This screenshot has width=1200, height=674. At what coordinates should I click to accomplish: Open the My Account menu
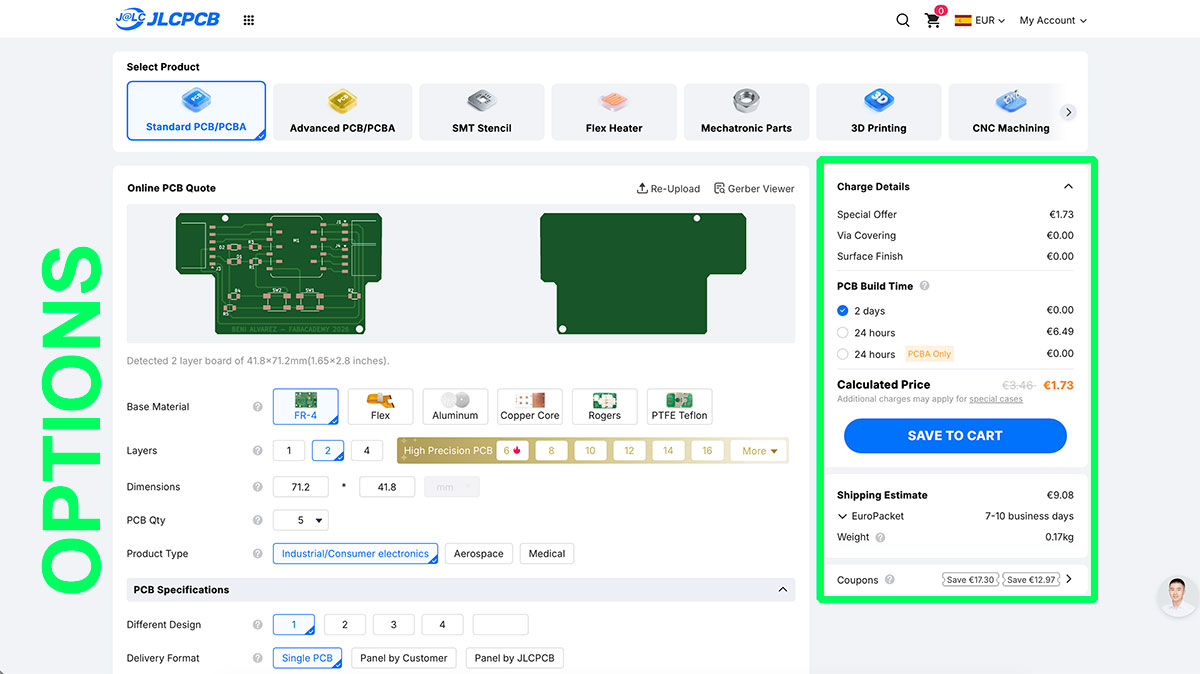1053,20
